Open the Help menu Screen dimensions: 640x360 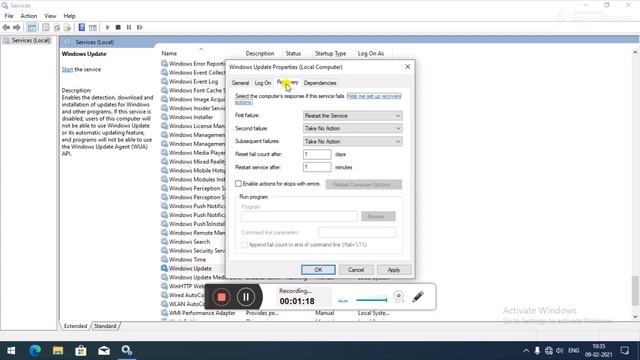[x=69, y=16]
